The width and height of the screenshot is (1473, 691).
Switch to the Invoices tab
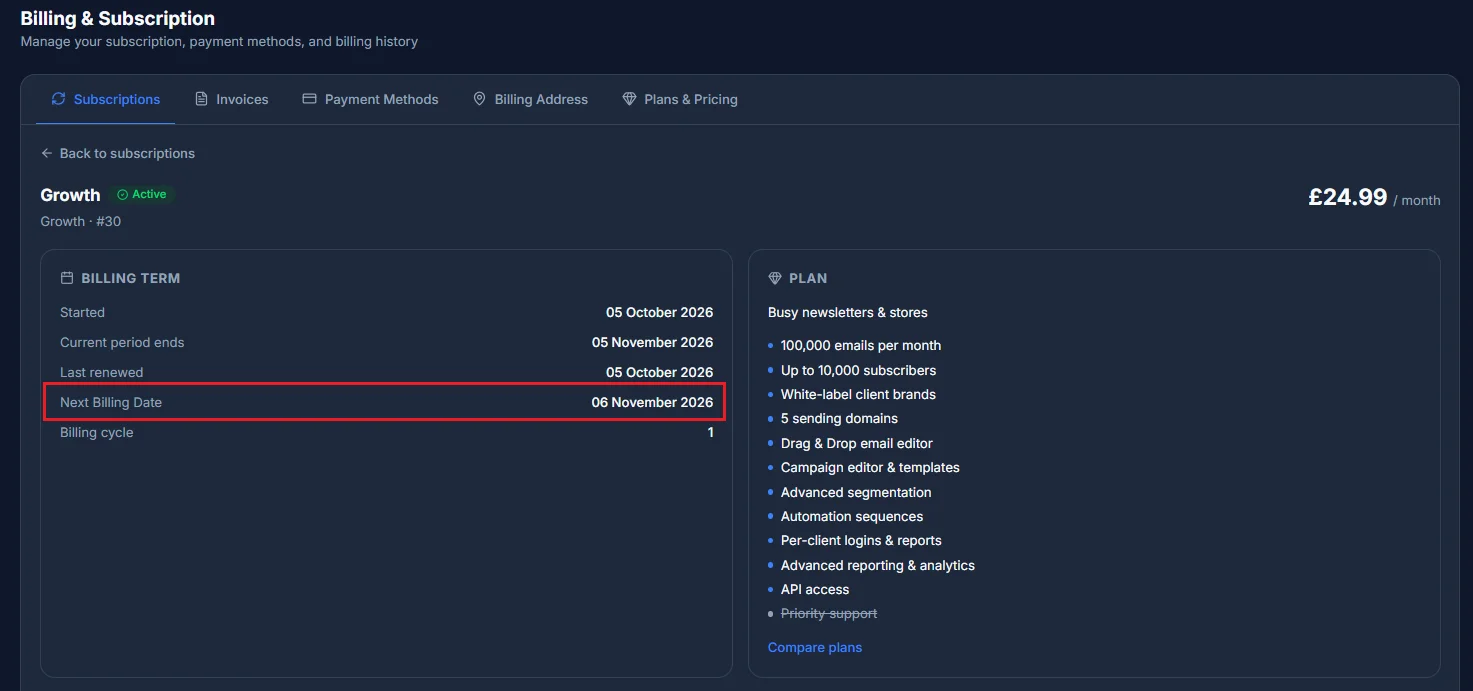(x=231, y=99)
